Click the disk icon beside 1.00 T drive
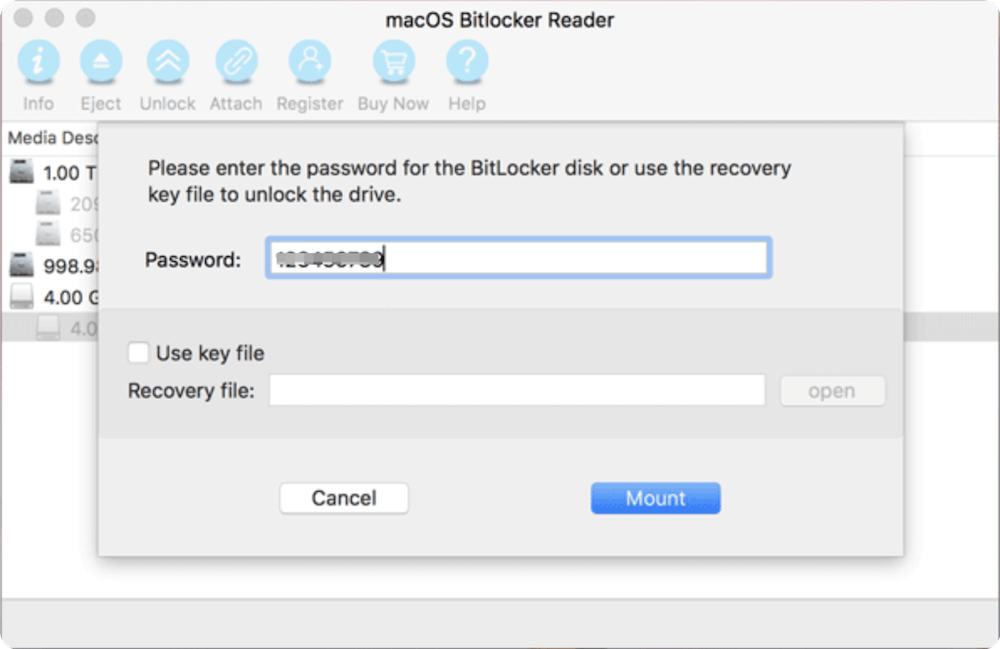Viewport: 1000px width, 649px height. pyautogui.click(x=22, y=170)
